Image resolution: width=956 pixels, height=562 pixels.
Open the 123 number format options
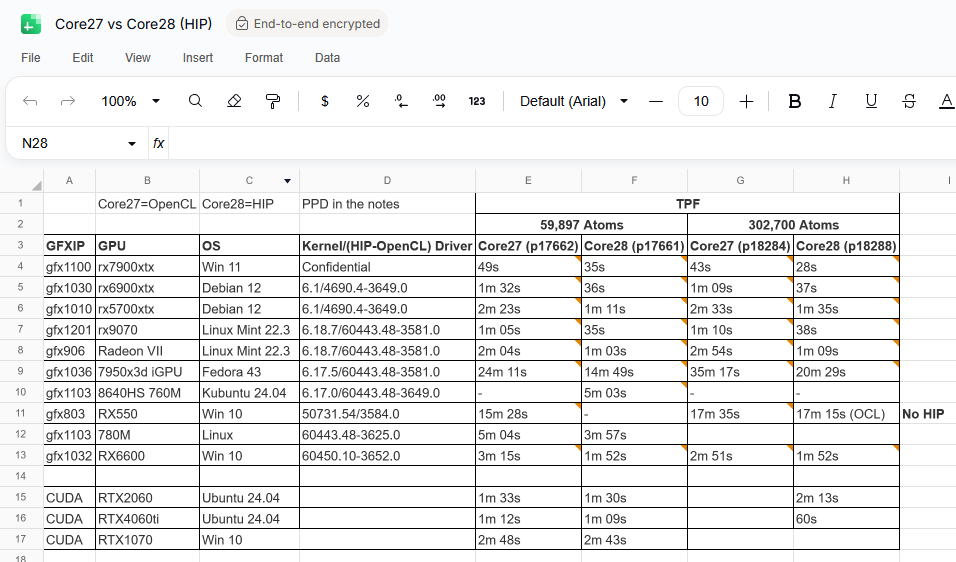click(x=477, y=101)
